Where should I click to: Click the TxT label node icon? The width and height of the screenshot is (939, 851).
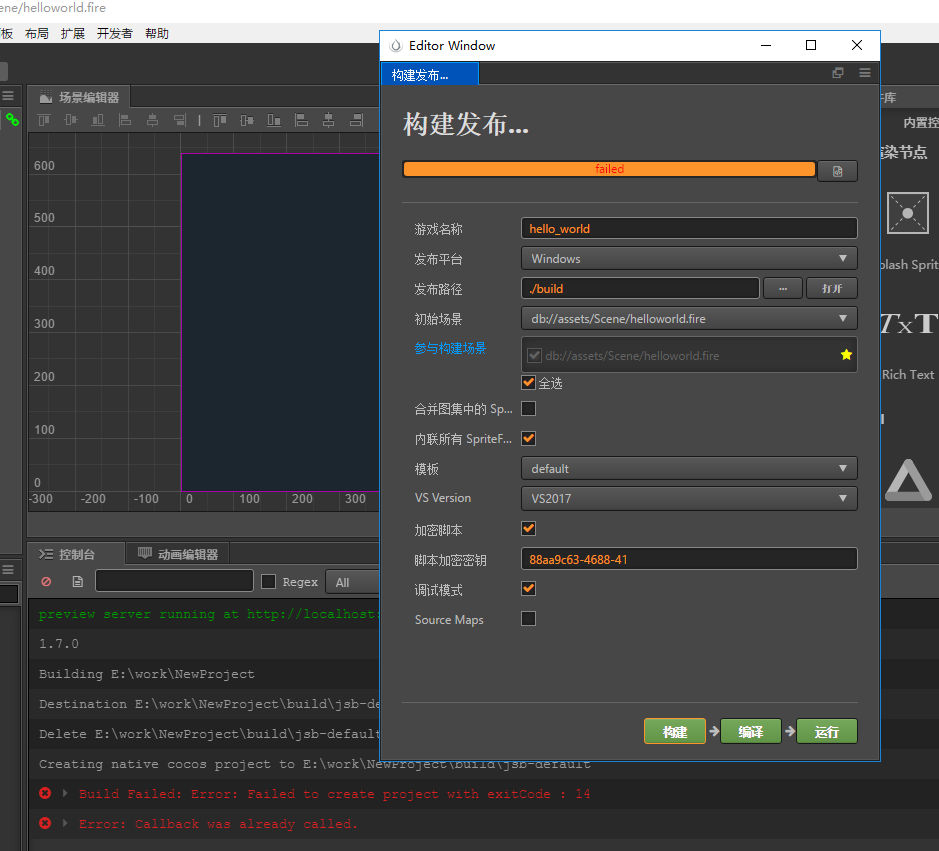click(908, 323)
